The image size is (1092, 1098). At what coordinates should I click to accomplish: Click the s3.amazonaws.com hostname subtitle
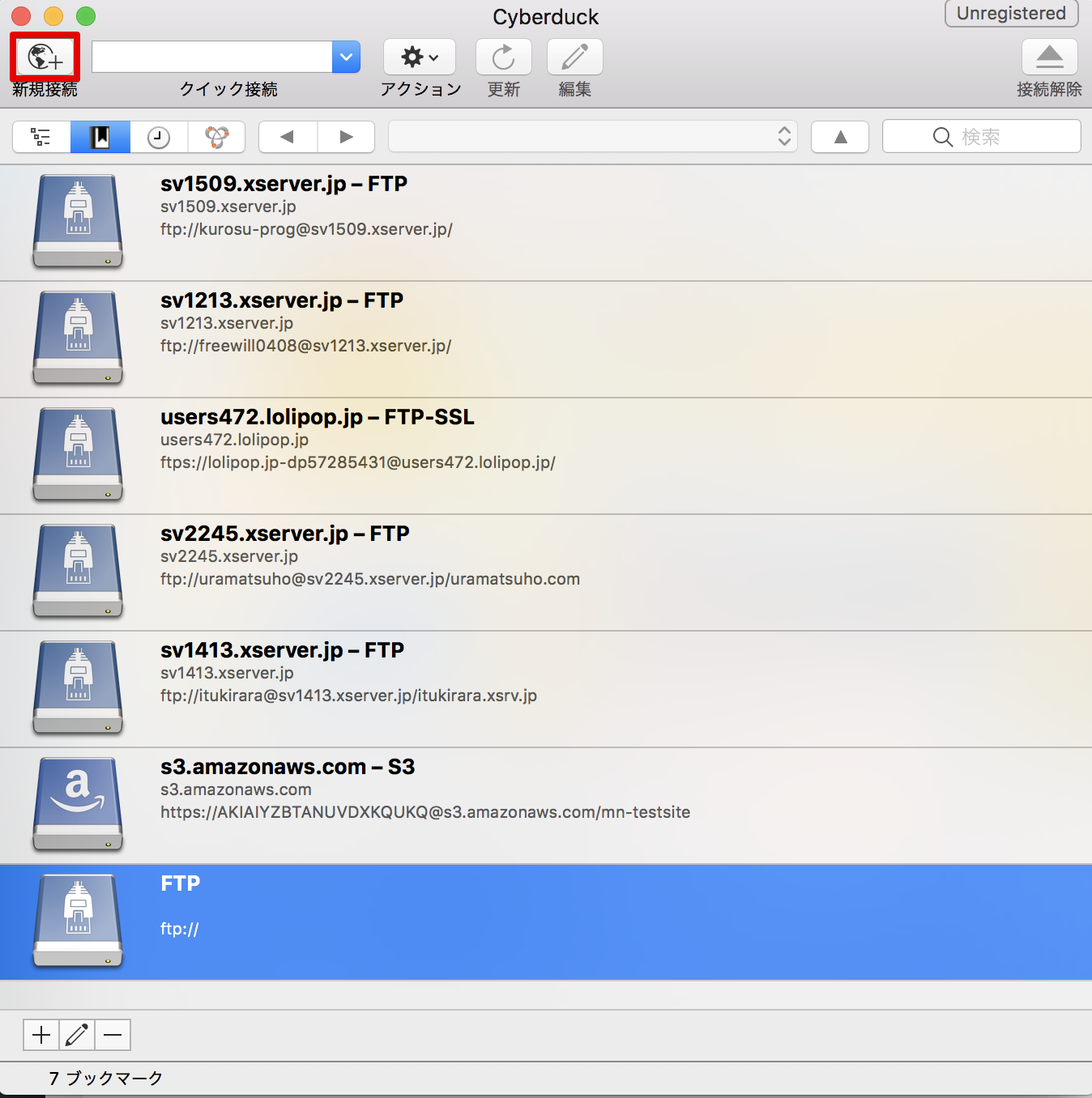pyautogui.click(x=236, y=789)
